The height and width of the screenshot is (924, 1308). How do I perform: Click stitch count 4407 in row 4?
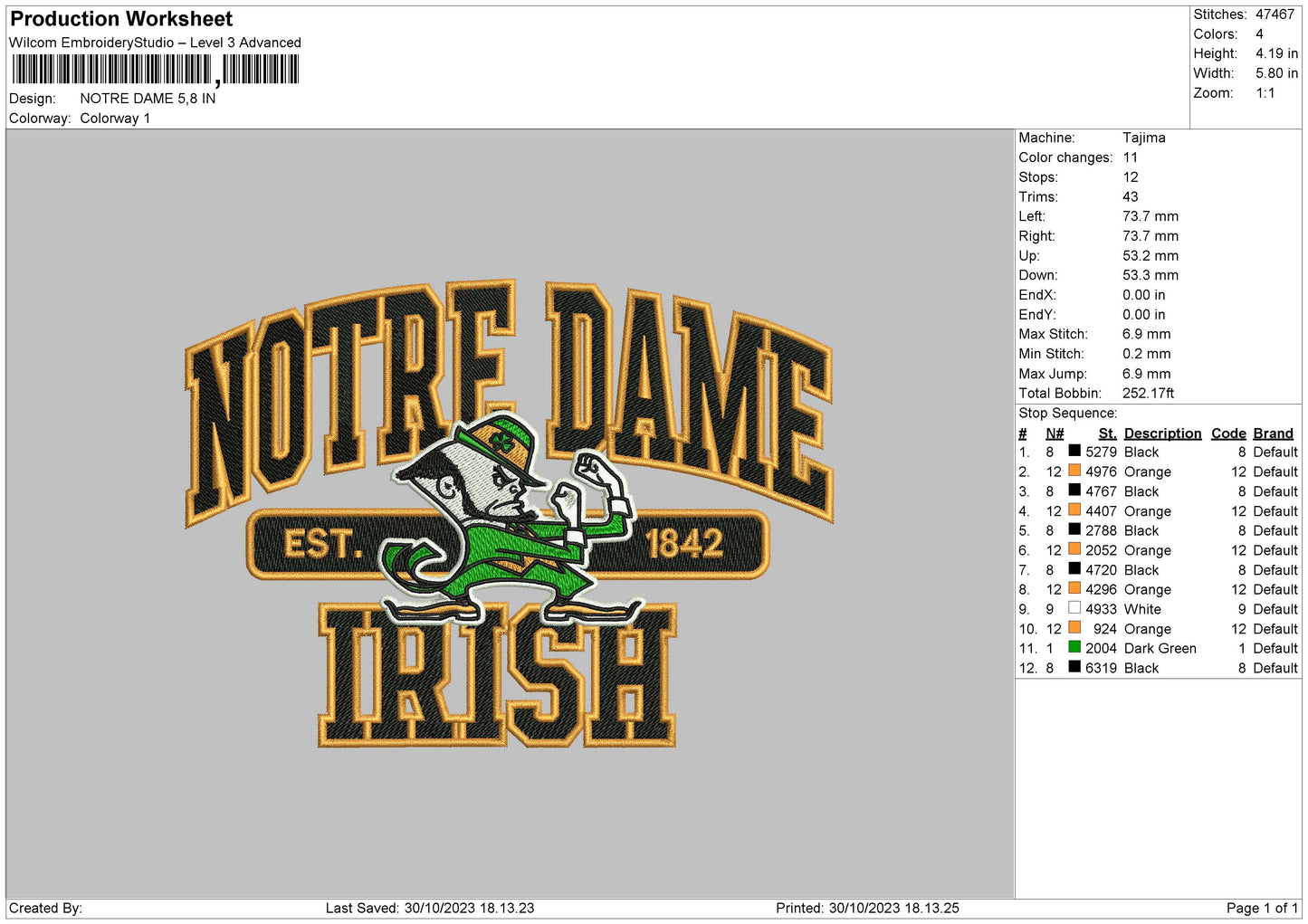click(x=1101, y=511)
